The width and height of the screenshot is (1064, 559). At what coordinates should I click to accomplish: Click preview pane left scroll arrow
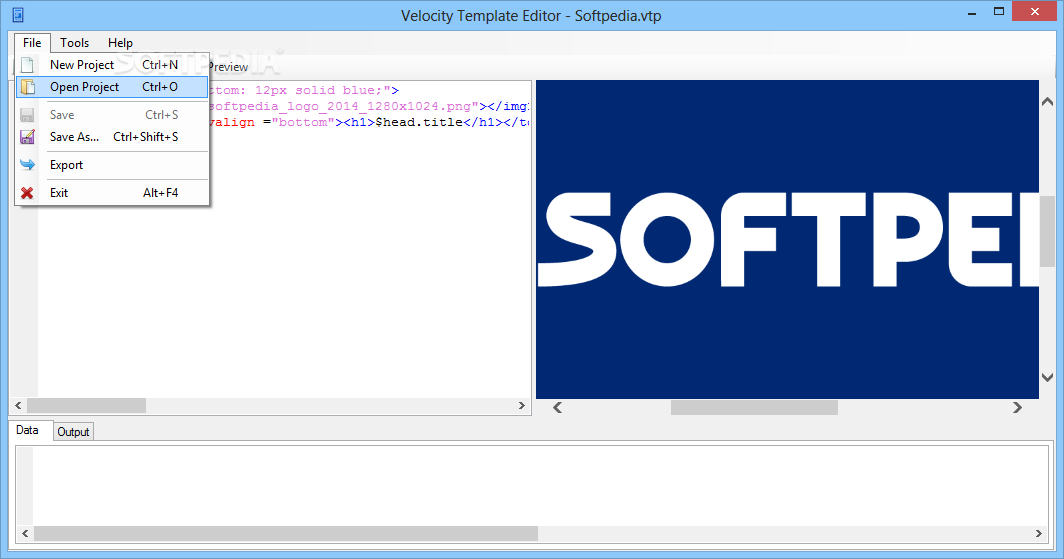point(558,408)
